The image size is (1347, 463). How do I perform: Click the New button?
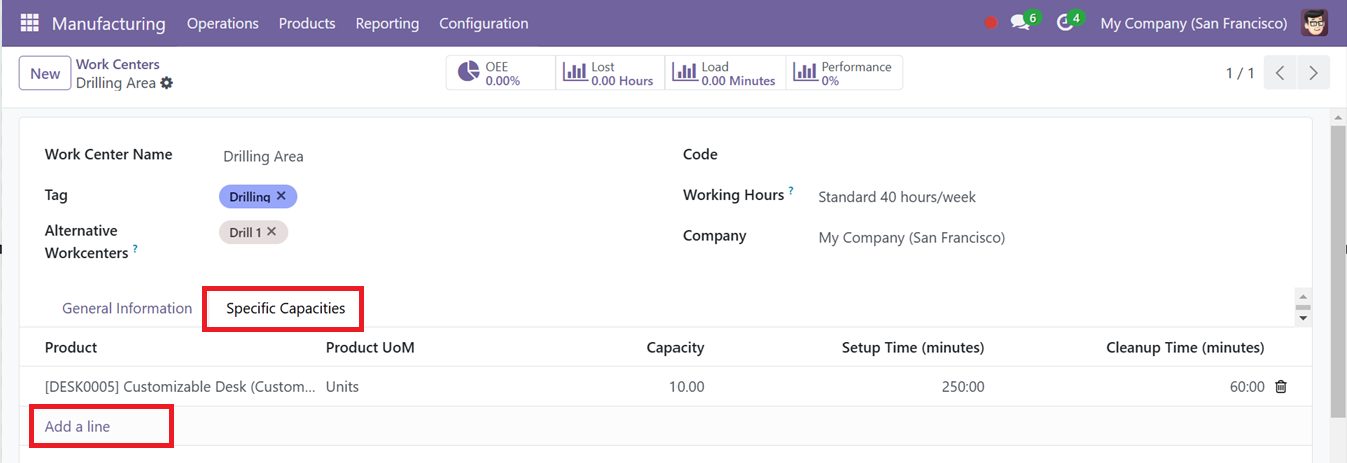pyautogui.click(x=45, y=73)
